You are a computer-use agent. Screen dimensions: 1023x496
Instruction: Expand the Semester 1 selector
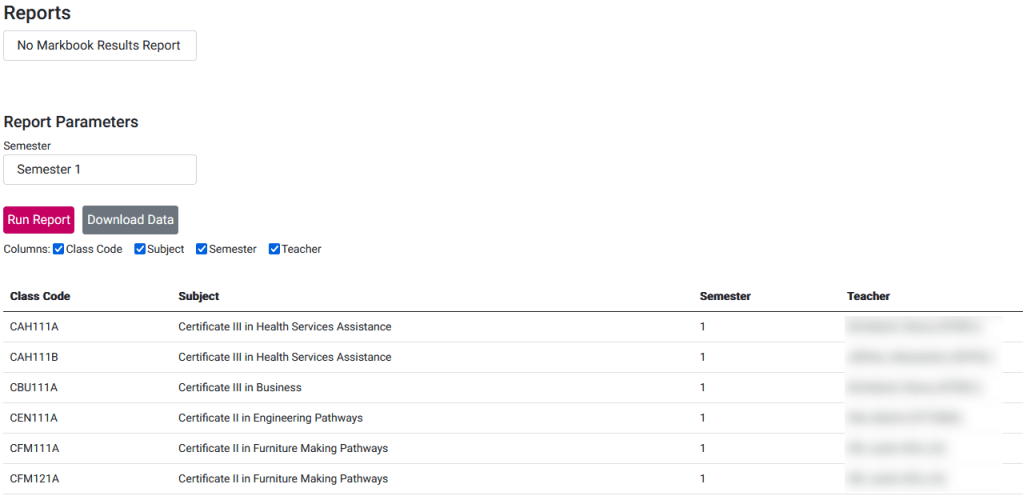(x=100, y=170)
